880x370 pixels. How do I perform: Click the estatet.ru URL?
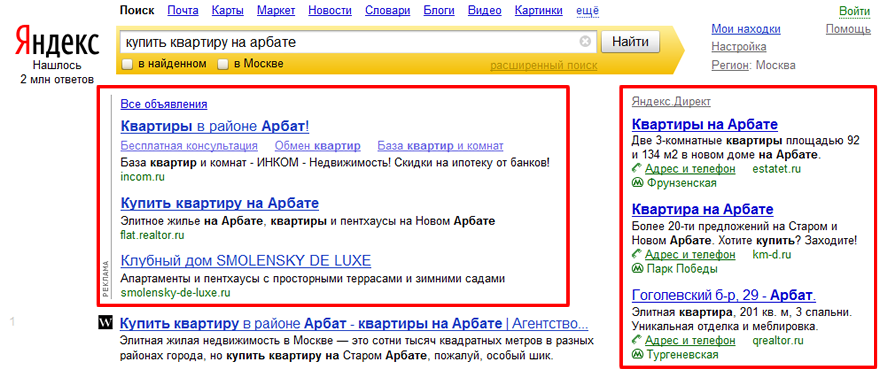776,168
